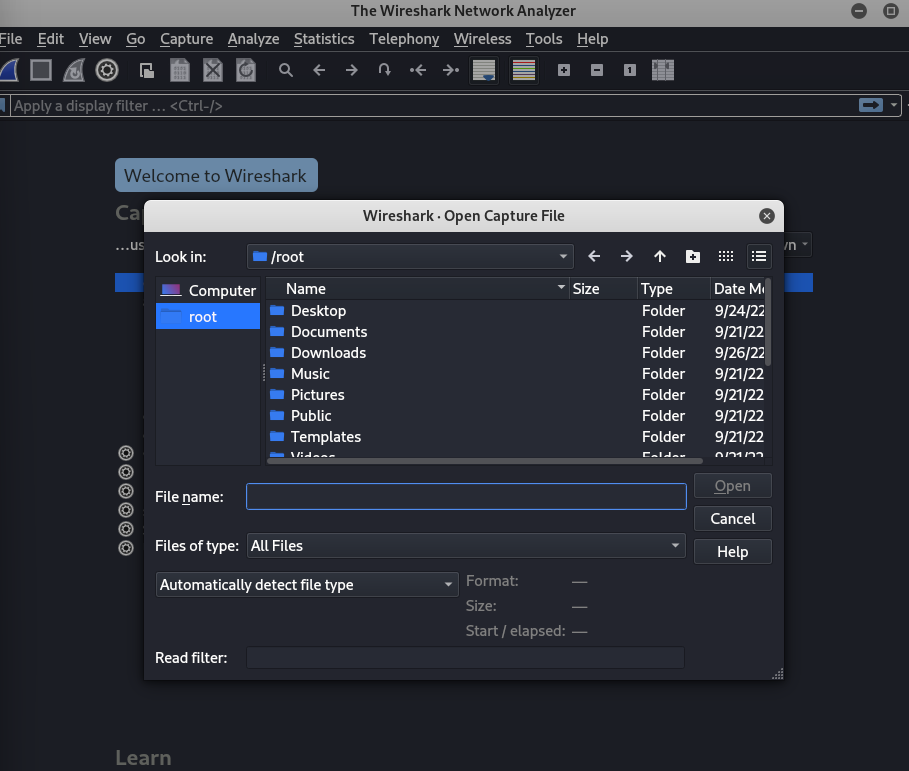Click the File name input field
Screen dimensions: 909x771
click(x=466, y=497)
